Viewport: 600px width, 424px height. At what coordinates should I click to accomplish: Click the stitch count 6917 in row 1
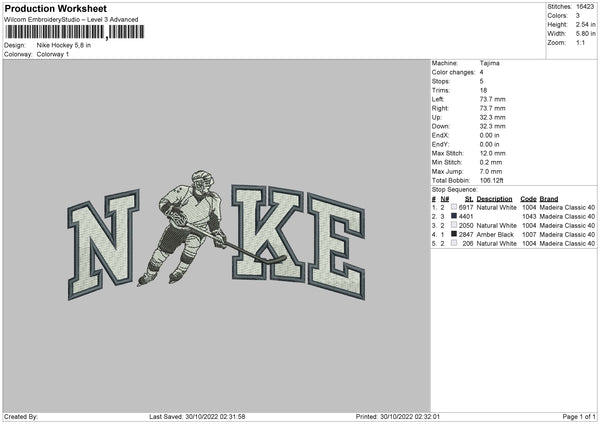pos(466,207)
